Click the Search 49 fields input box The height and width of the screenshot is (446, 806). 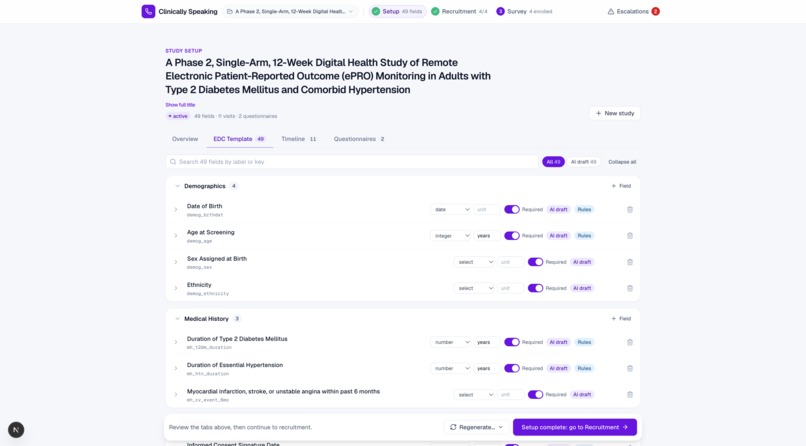pos(352,162)
